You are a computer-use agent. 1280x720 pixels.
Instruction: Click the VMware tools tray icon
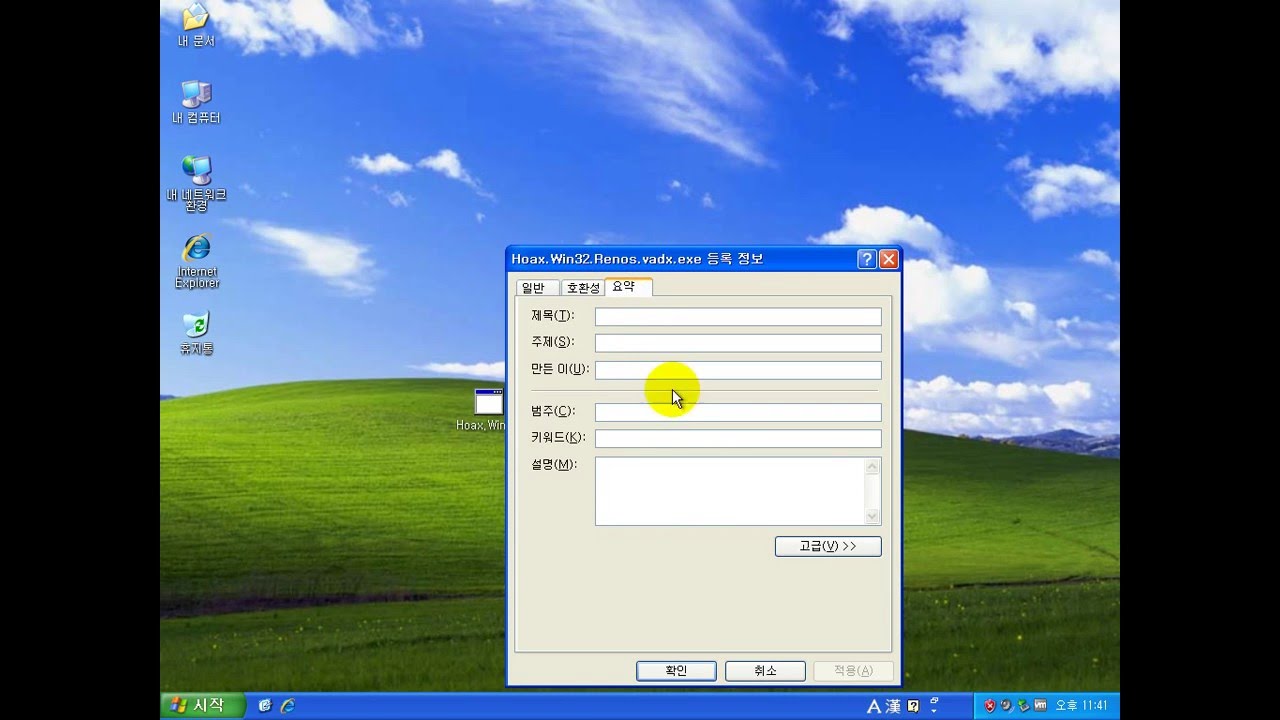pos(1040,705)
